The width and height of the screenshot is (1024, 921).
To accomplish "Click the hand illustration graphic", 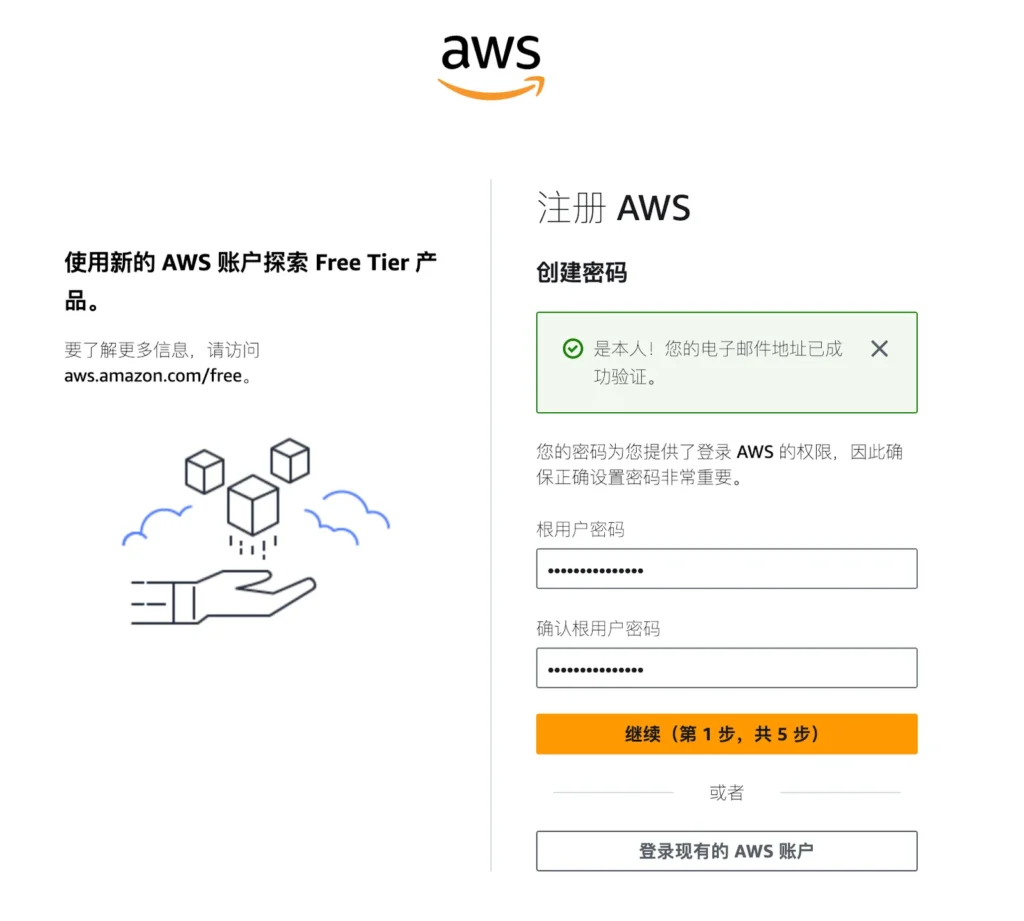I will pyautogui.click(x=223, y=596).
